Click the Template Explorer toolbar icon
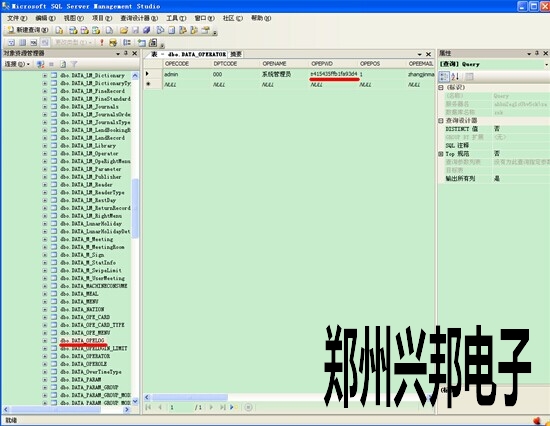The image size is (550, 426). [x=194, y=31]
